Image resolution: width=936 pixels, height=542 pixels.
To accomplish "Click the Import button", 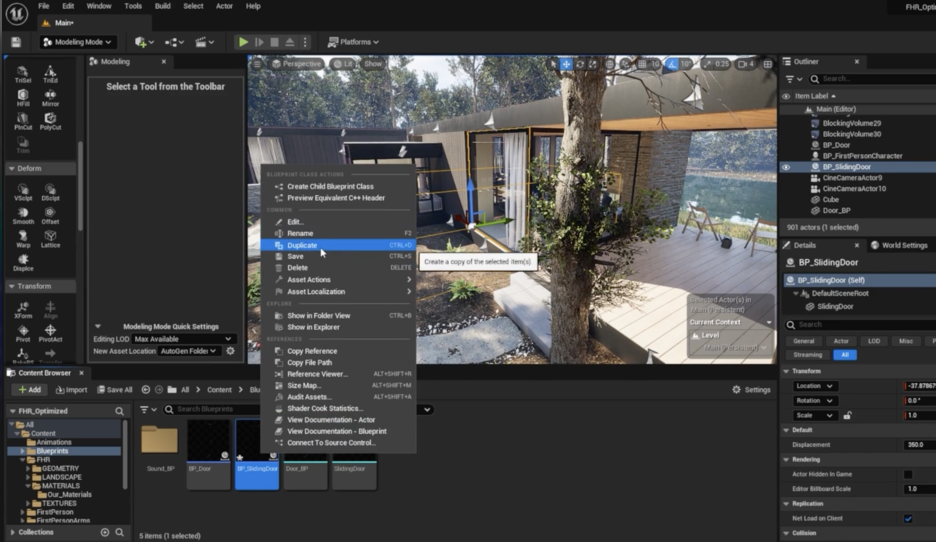I will tap(71, 390).
